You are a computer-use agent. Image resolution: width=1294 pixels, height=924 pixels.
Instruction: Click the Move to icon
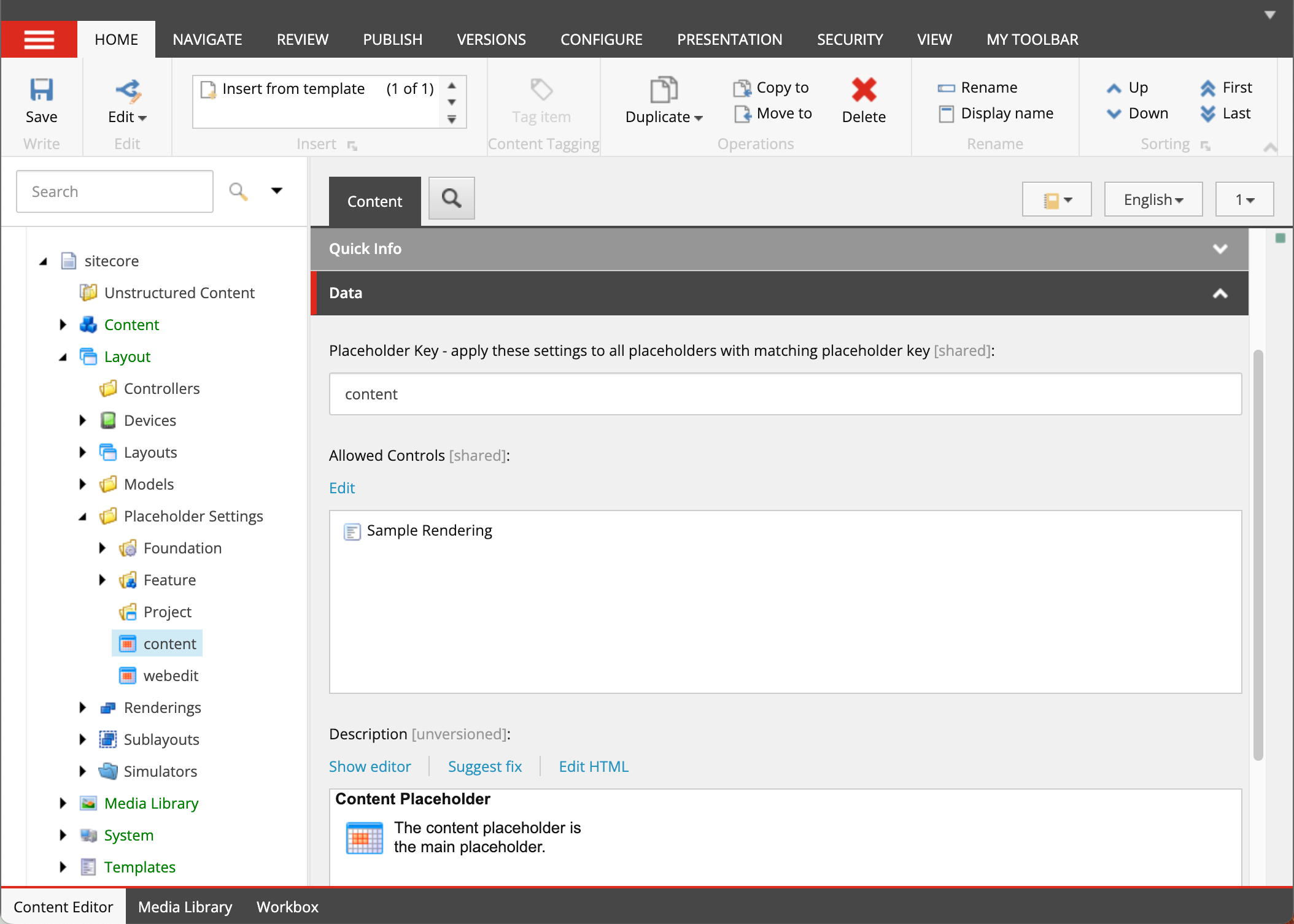pyautogui.click(x=742, y=114)
